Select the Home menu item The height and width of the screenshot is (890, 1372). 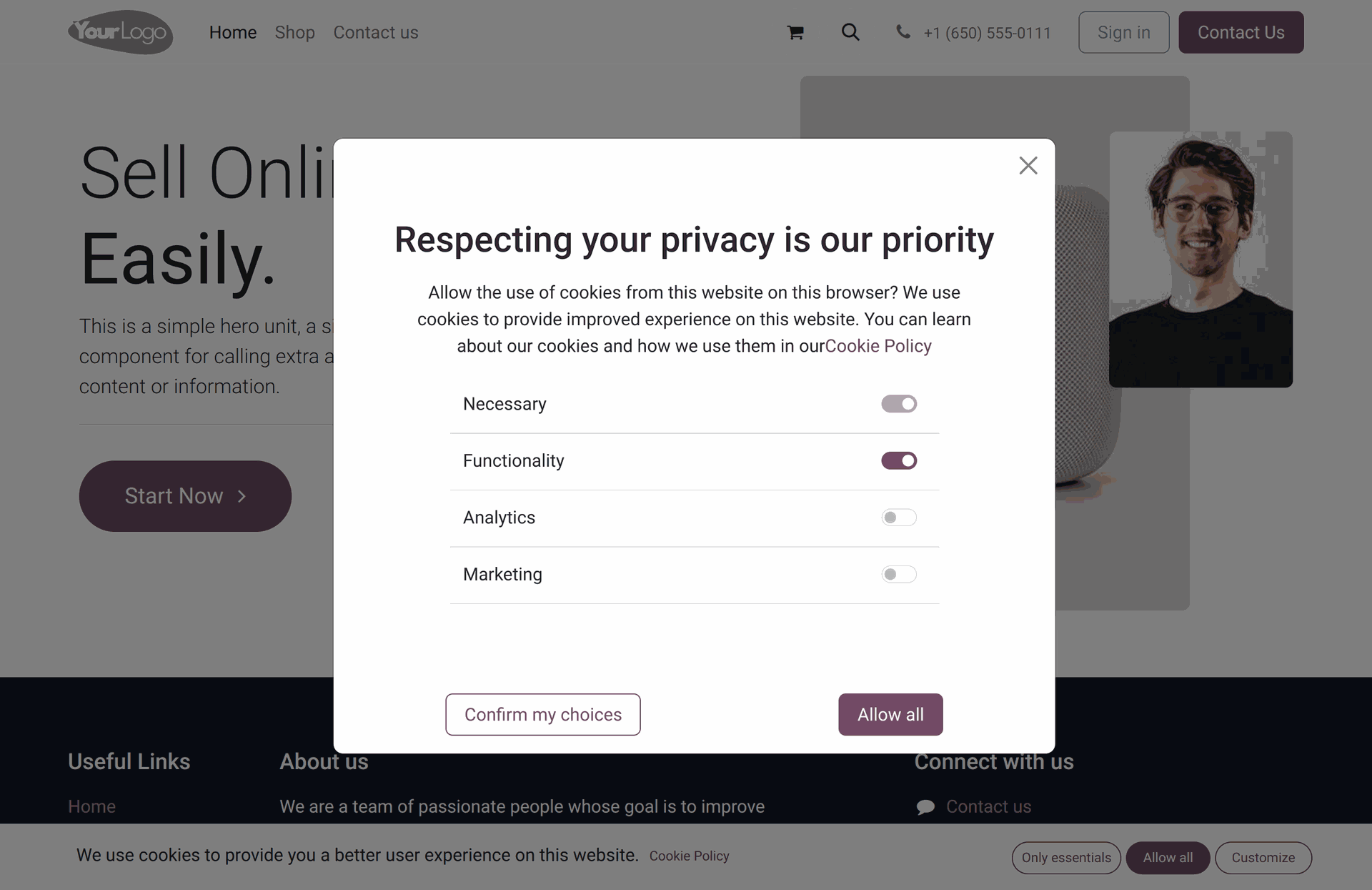tap(233, 32)
